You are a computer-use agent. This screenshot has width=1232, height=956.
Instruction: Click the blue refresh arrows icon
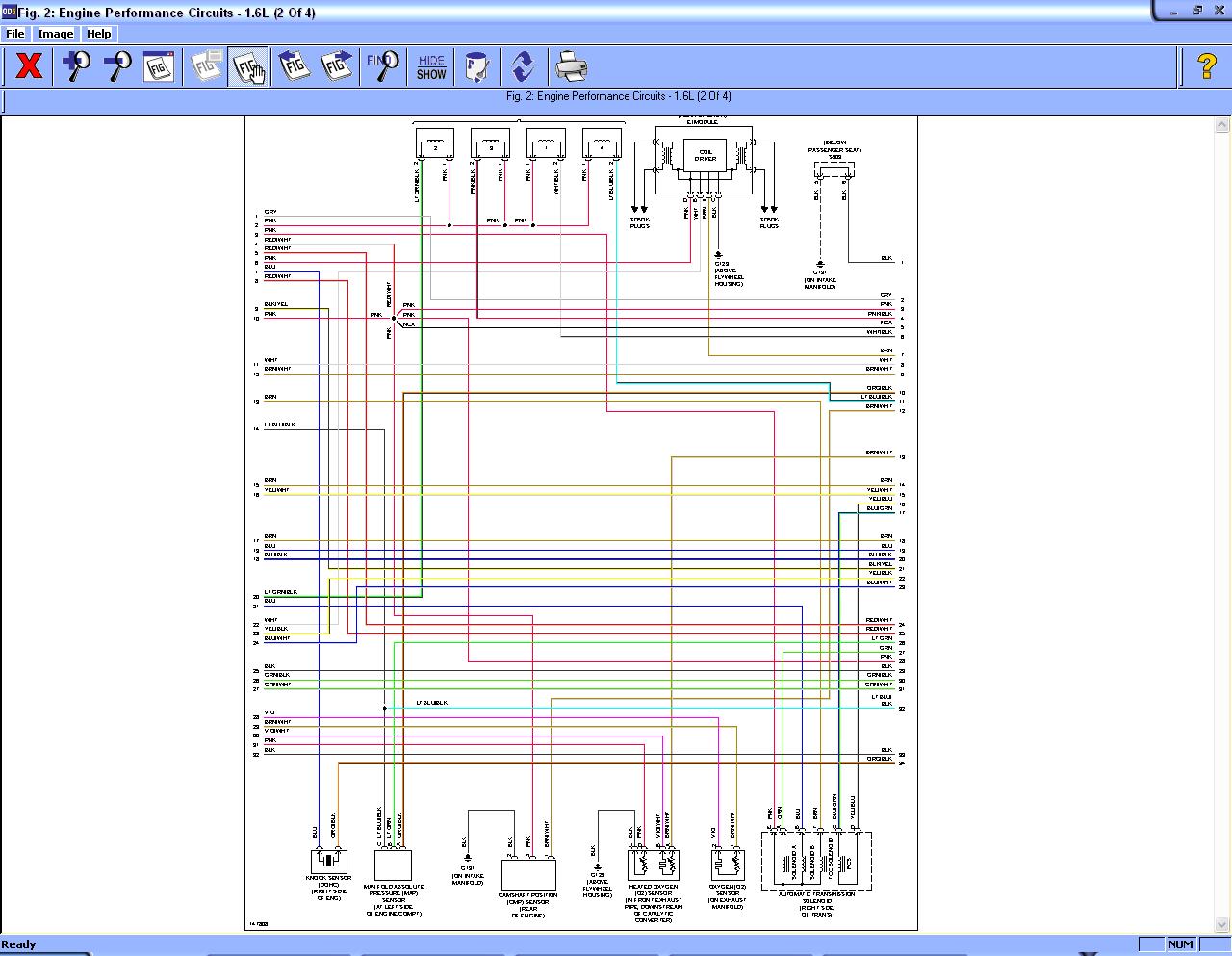point(523,66)
